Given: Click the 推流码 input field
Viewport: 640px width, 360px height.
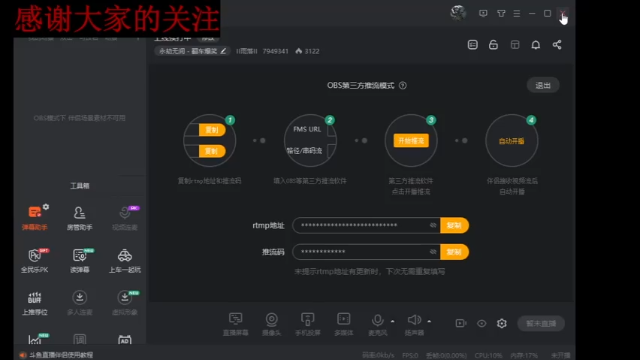Looking at the screenshot, I should coord(366,252).
